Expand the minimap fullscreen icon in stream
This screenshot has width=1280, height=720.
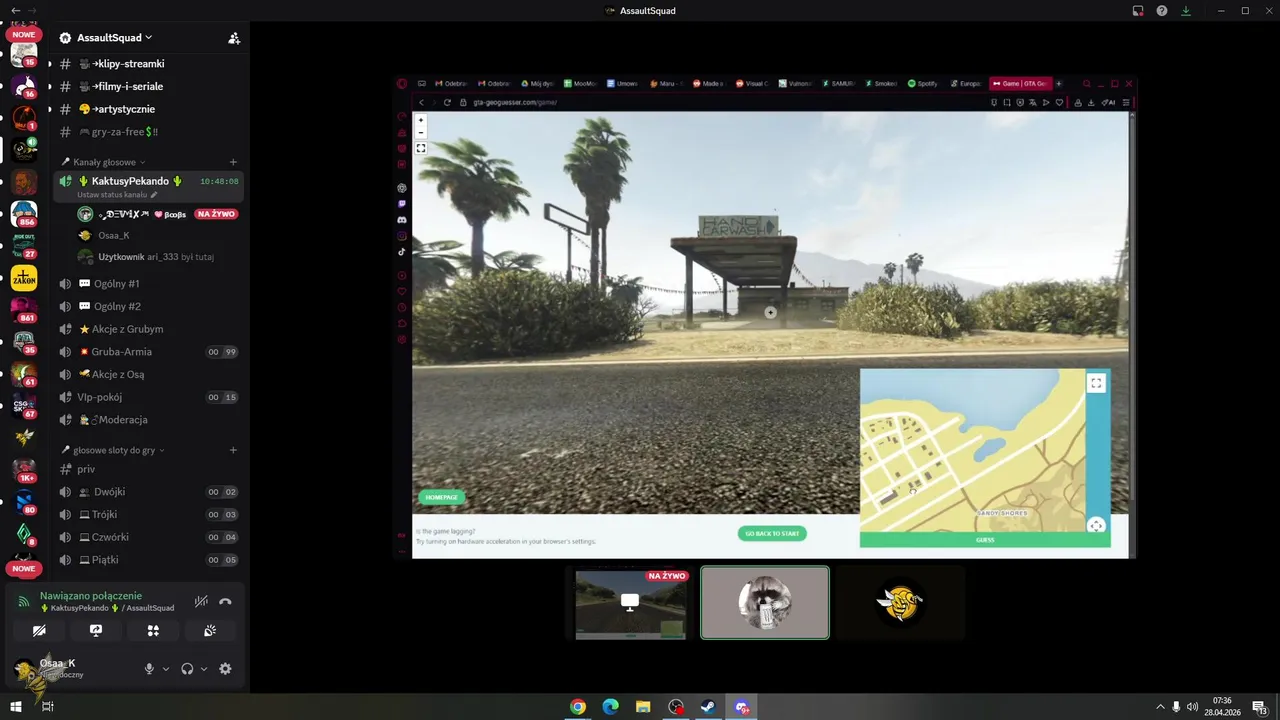[x=1096, y=383]
